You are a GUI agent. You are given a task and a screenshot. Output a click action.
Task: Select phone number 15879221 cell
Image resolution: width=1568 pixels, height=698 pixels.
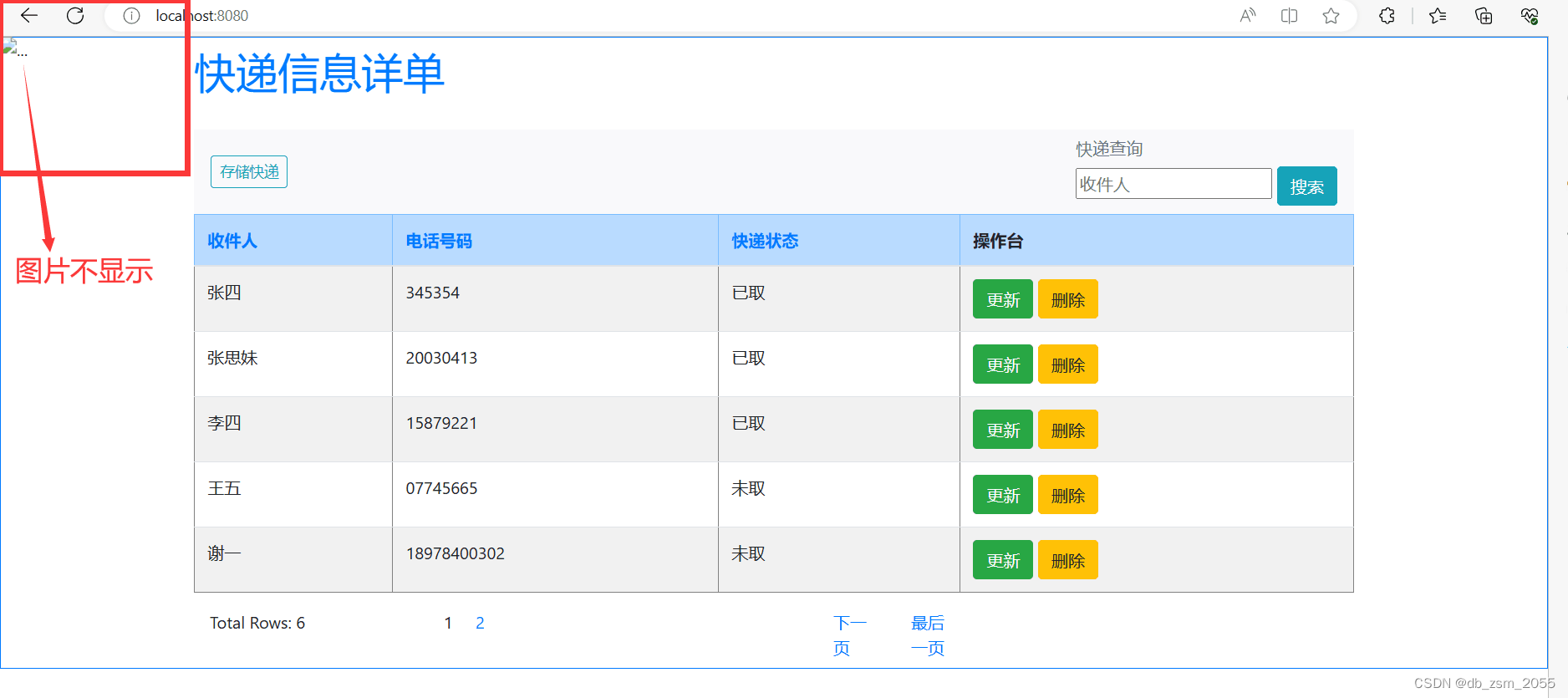(441, 423)
